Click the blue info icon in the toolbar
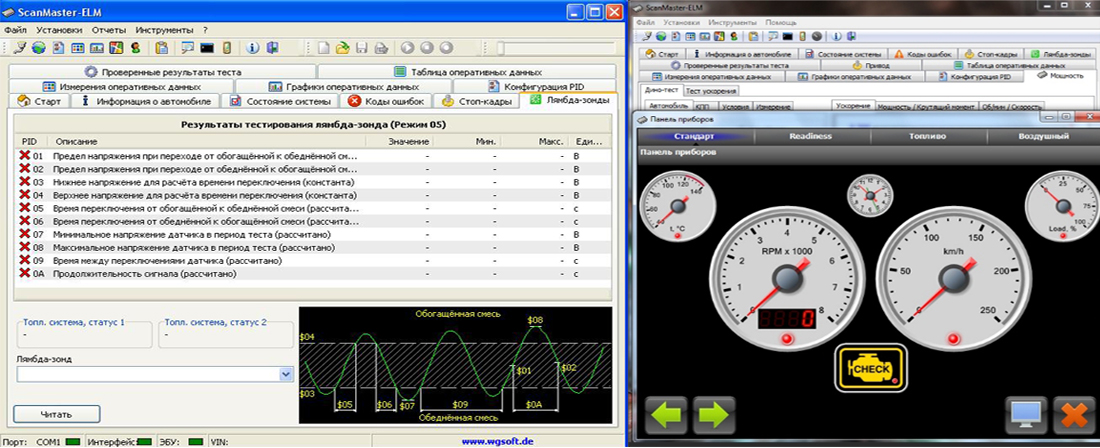The height and width of the screenshot is (448, 1100). [x=253, y=48]
